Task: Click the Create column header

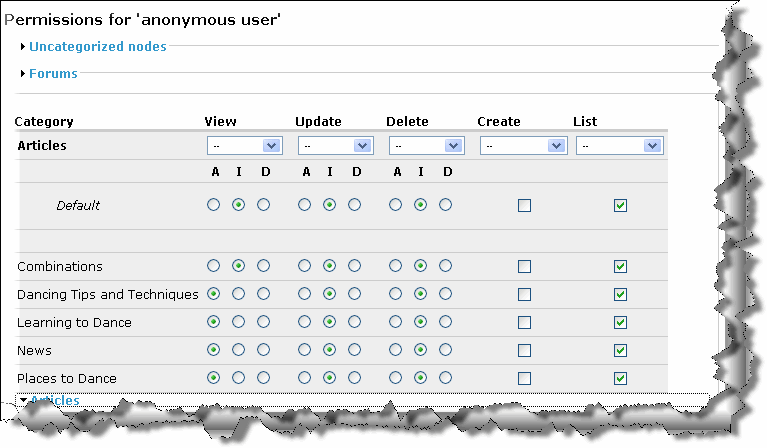Action: [499, 122]
